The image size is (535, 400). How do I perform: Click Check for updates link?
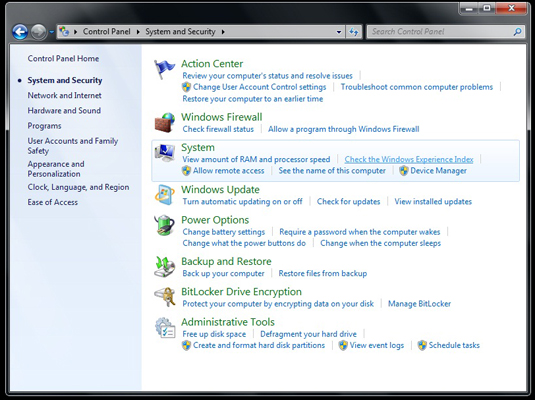coord(348,201)
